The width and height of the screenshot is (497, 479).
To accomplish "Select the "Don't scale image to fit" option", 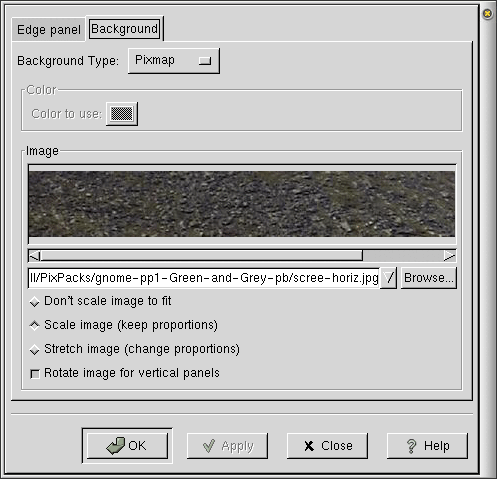I will (x=35, y=302).
